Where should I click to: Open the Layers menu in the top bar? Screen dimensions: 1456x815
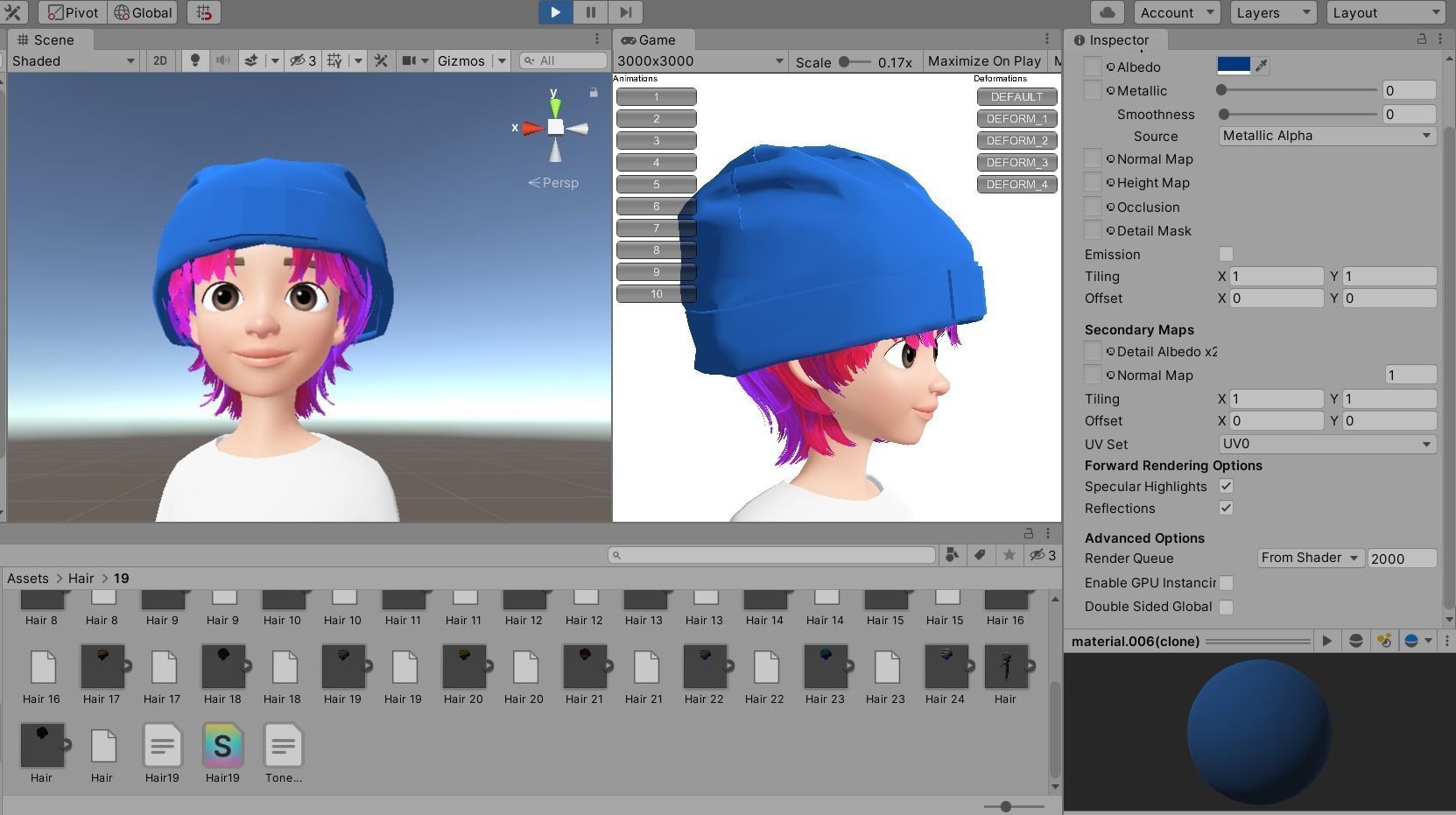pyautogui.click(x=1271, y=12)
